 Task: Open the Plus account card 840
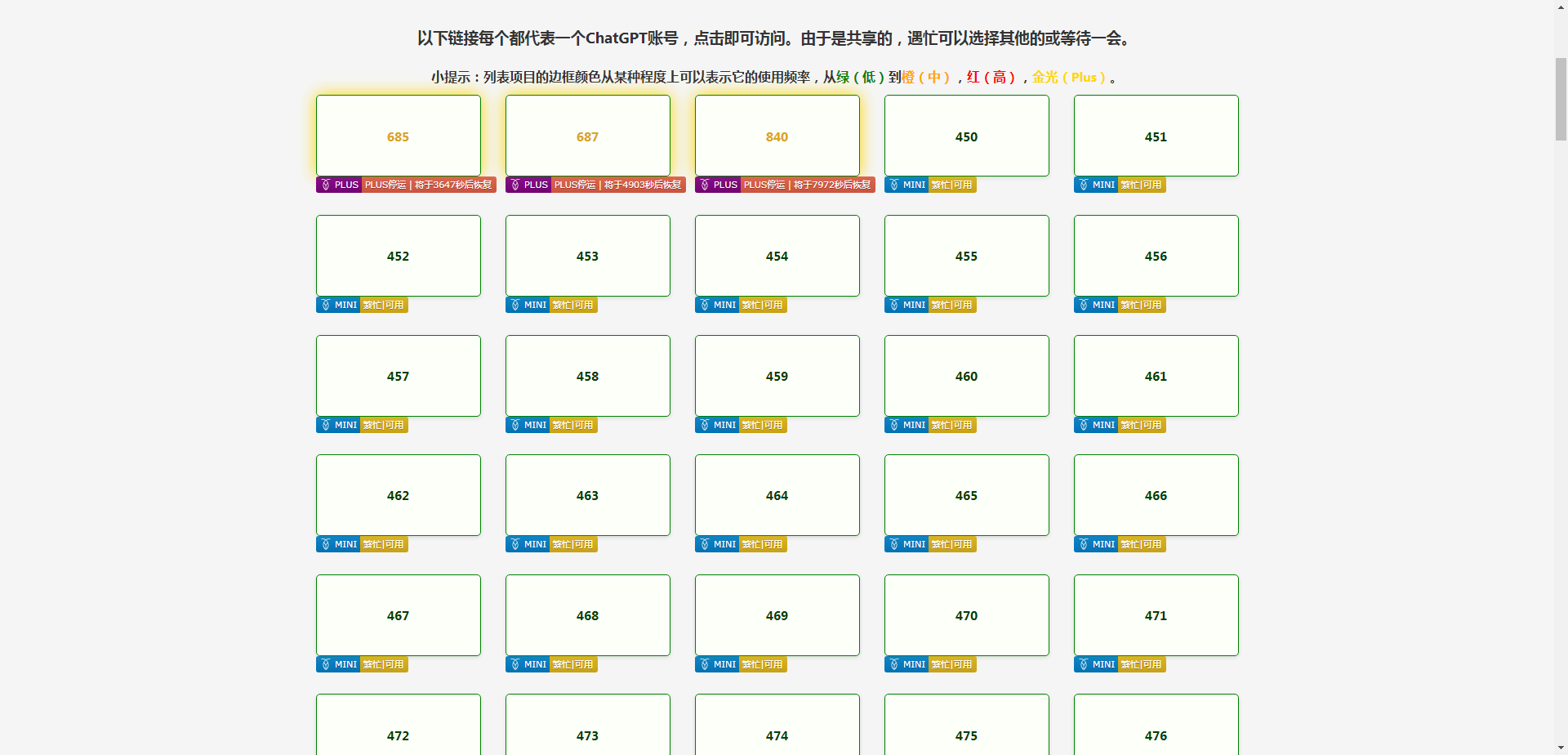[777, 136]
